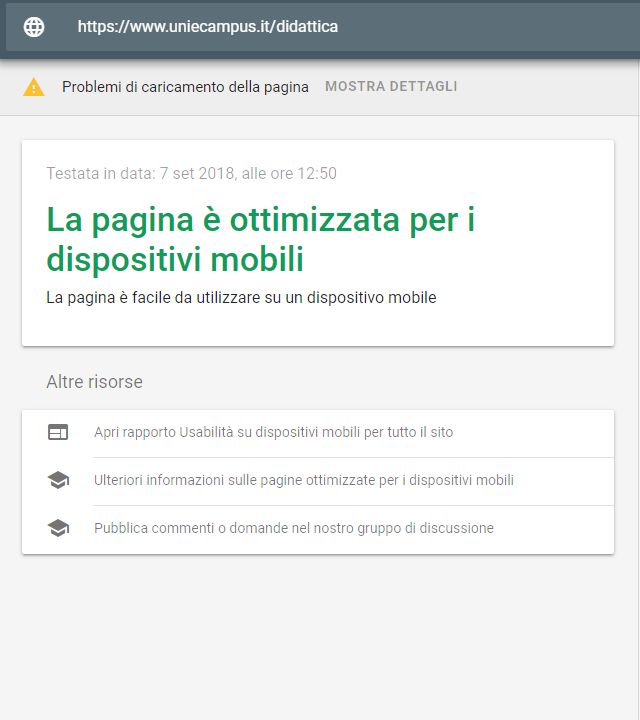Viewport: 640px width, 720px height.
Task: Click the yellow warning triangle icon
Action: tap(34, 87)
